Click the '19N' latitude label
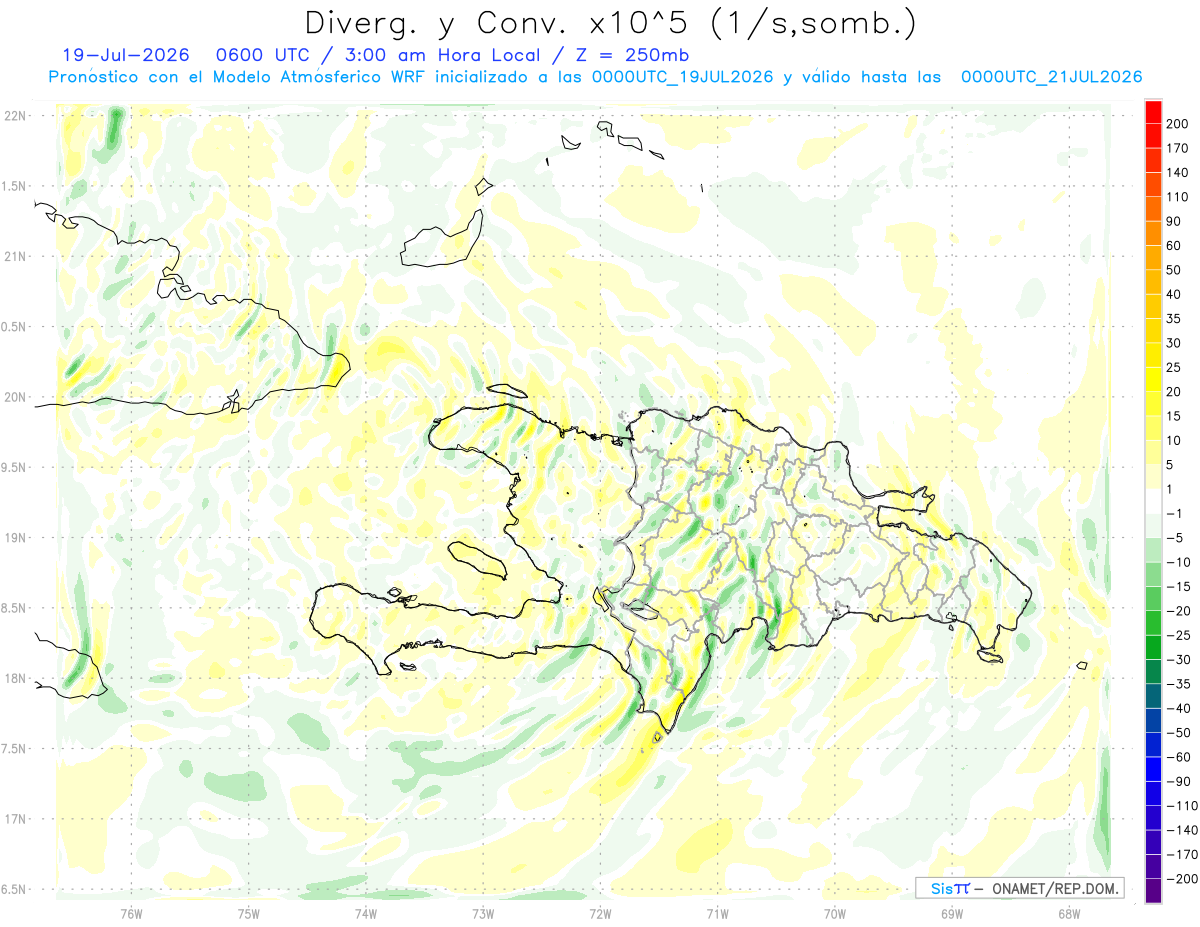1200x927 pixels. click(14, 538)
